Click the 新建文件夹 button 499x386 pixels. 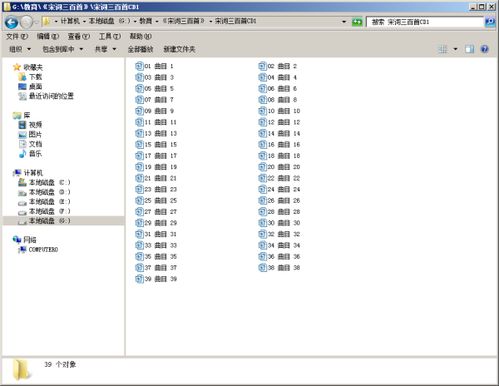coord(179,49)
